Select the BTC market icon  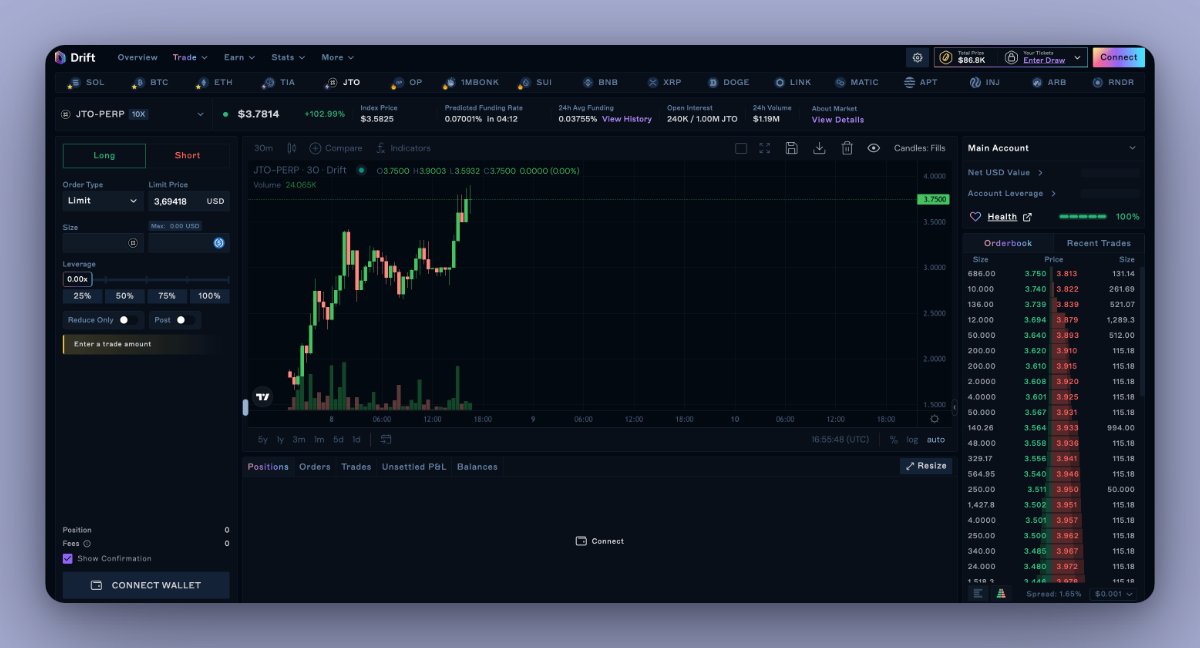pos(137,82)
